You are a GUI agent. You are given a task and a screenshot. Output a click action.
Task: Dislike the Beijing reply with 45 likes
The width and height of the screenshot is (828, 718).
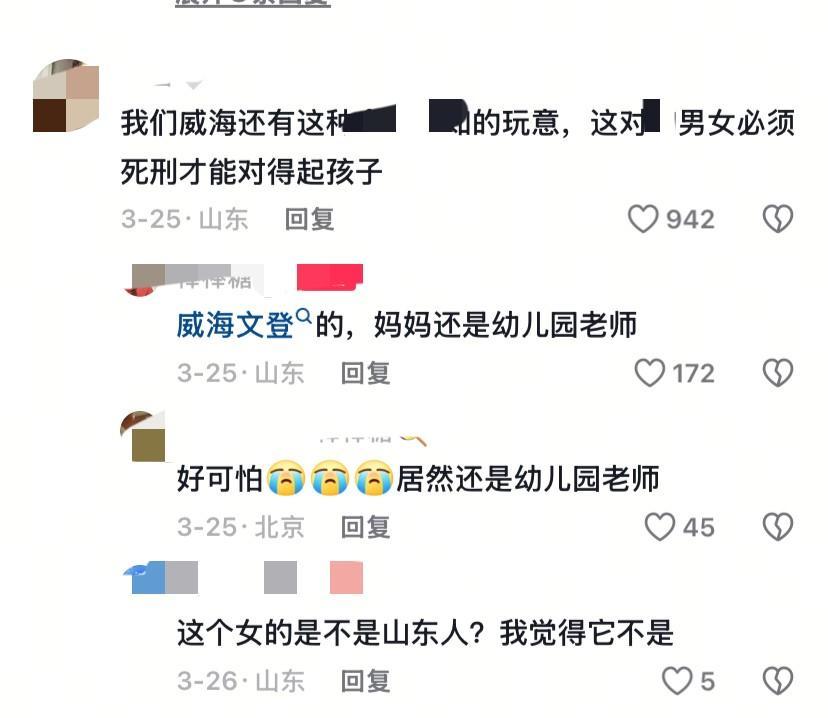778,526
